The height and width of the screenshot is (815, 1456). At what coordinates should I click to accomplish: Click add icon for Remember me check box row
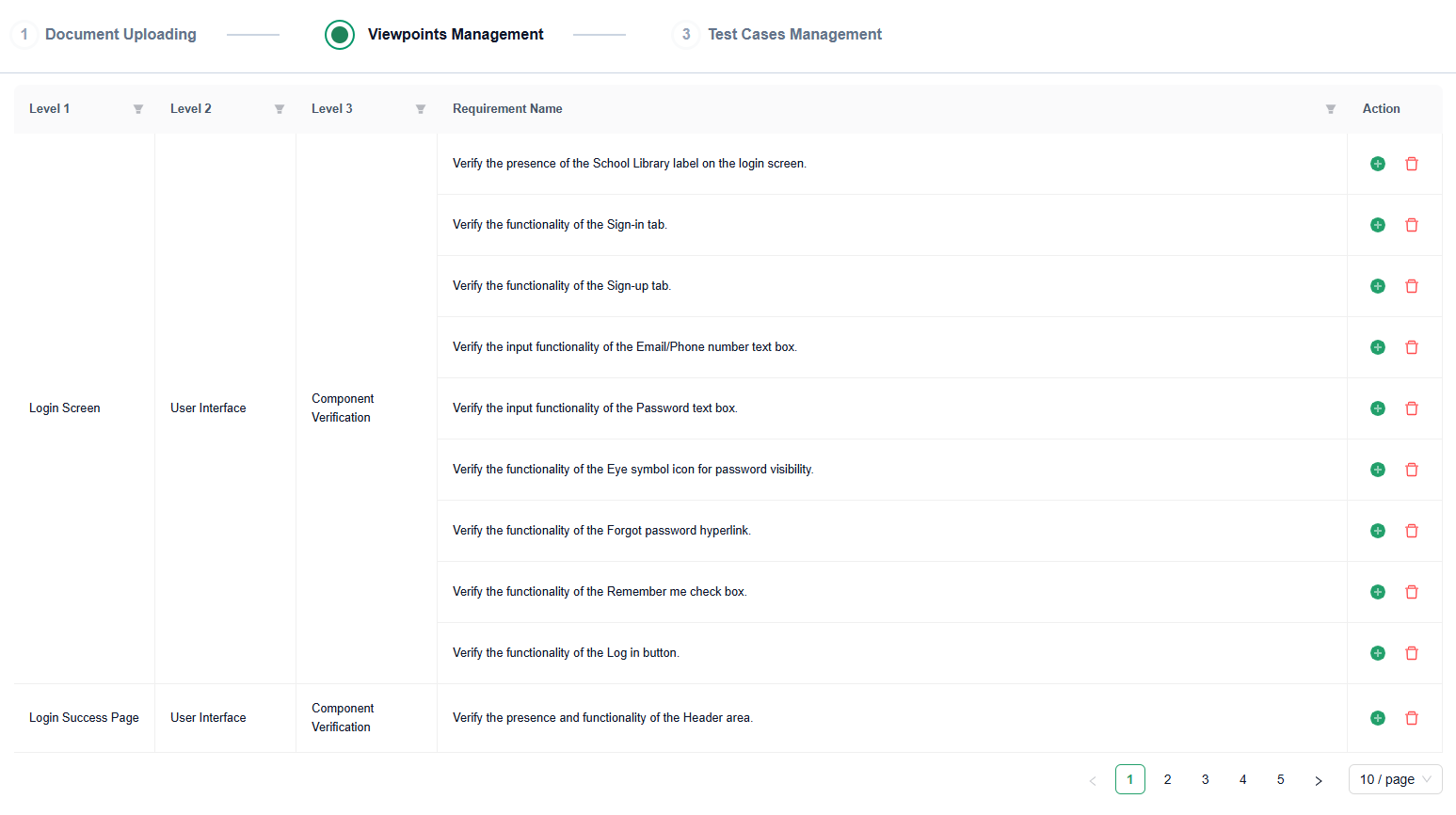pyautogui.click(x=1378, y=592)
